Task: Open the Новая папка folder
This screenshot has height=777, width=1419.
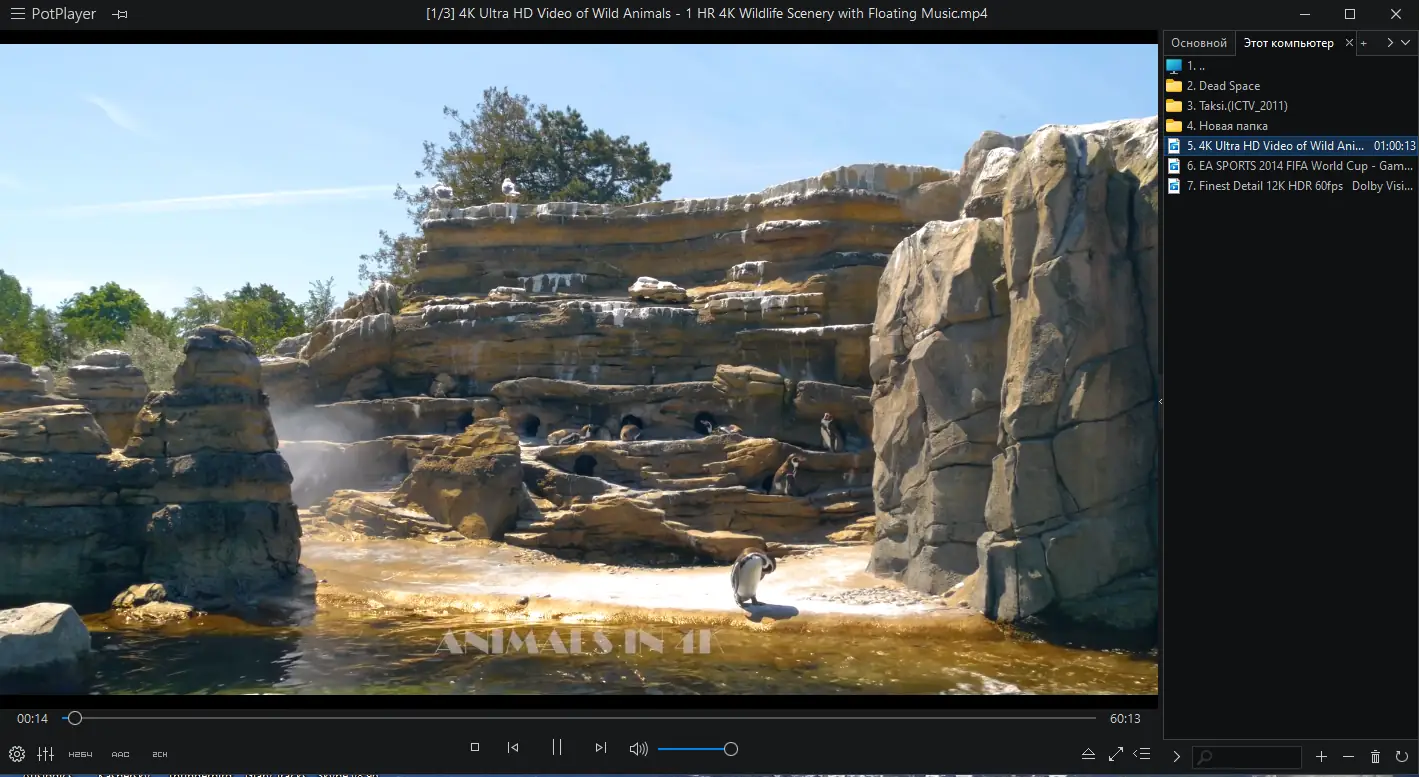Action: 1290,126
